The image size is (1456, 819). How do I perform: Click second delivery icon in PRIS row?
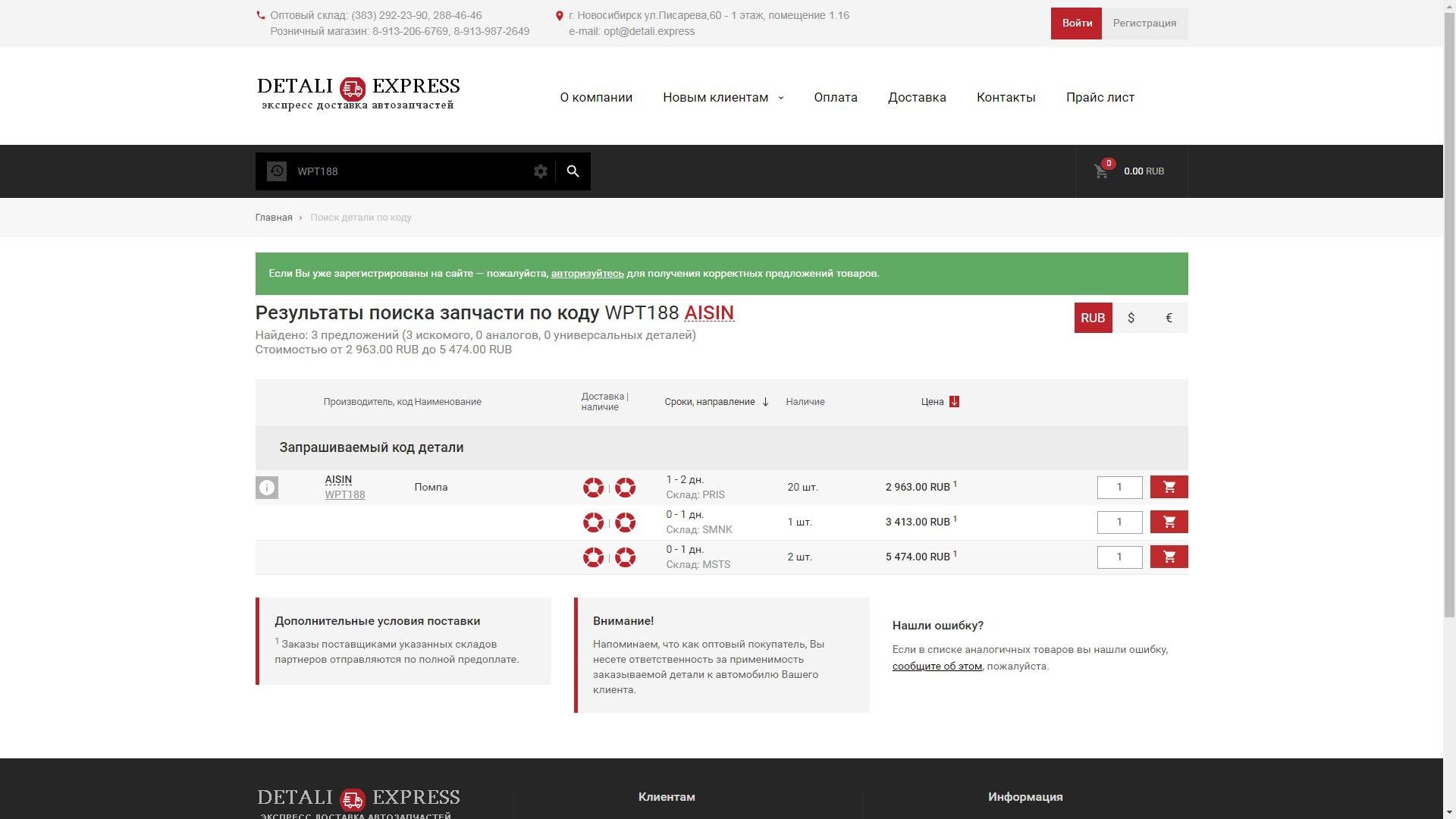click(625, 488)
